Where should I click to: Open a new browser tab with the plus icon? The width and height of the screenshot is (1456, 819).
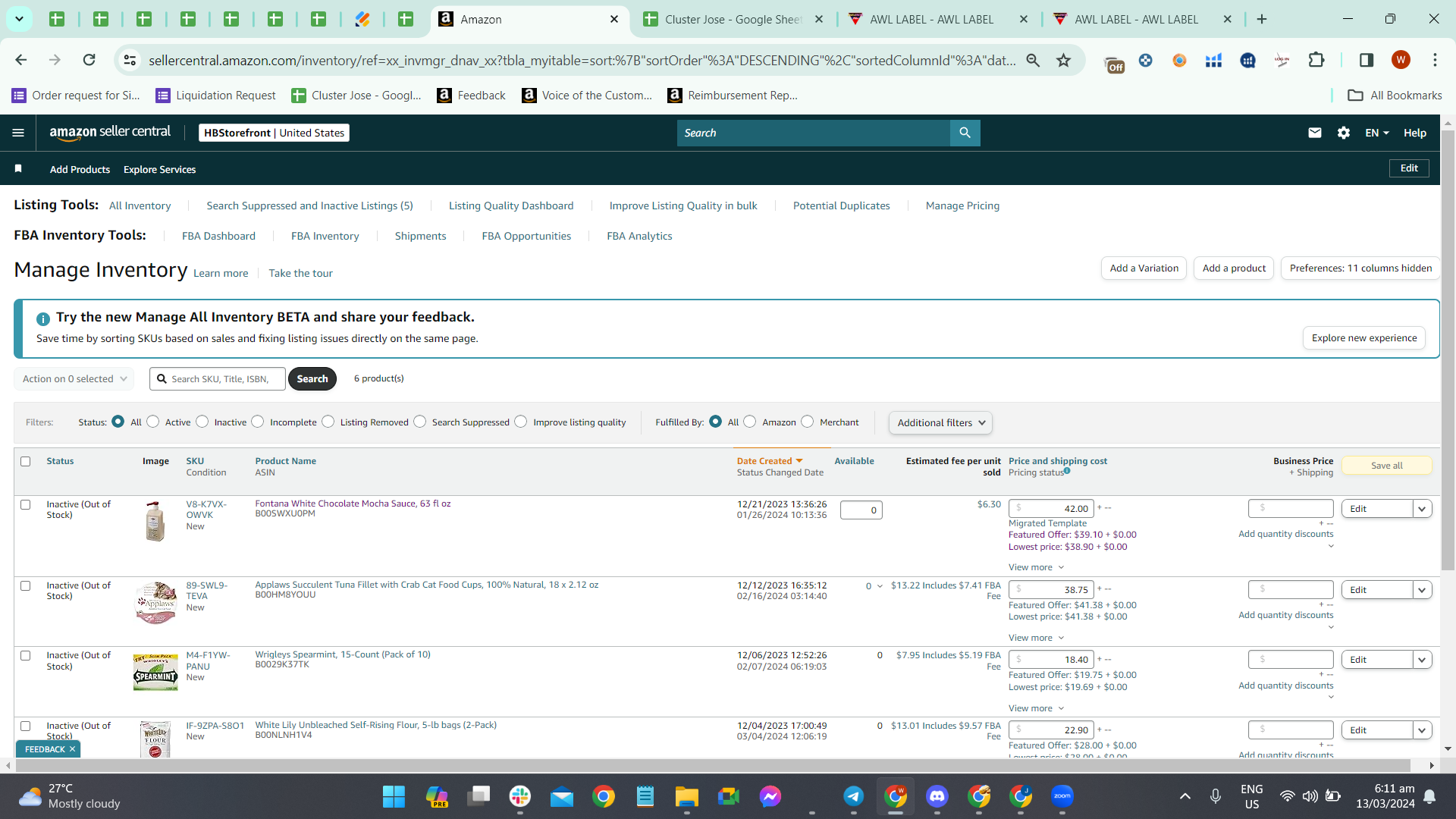1262,19
